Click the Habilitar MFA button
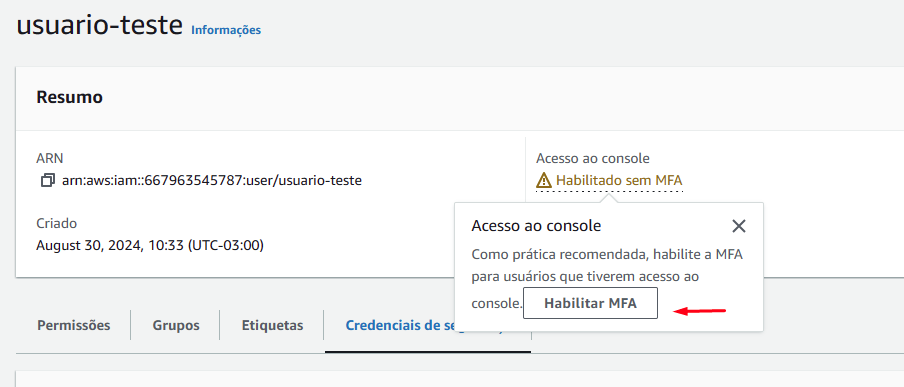Viewport: 904px width, 387px height. click(x=590, y=303)
